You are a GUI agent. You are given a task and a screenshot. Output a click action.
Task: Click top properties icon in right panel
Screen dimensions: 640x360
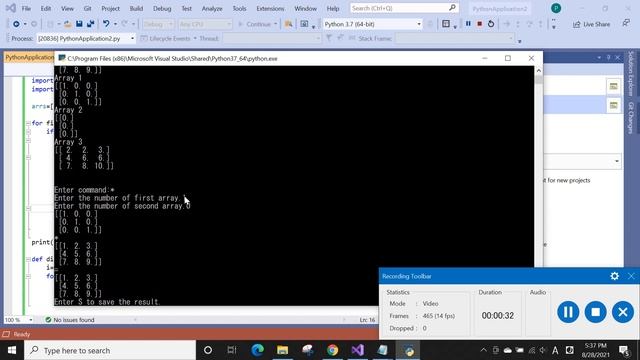pos(613,86)
